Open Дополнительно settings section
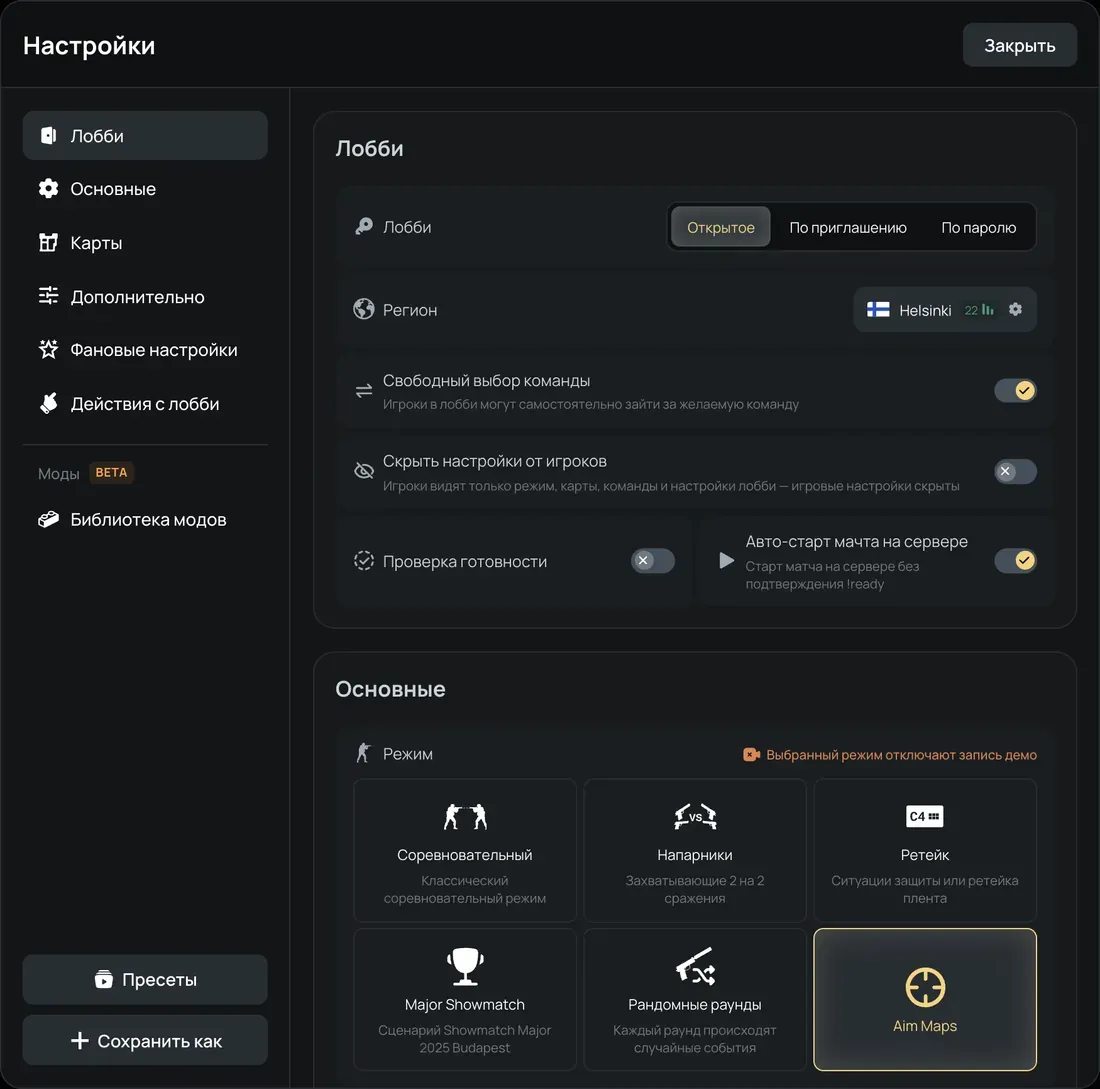 click(145, 296)
